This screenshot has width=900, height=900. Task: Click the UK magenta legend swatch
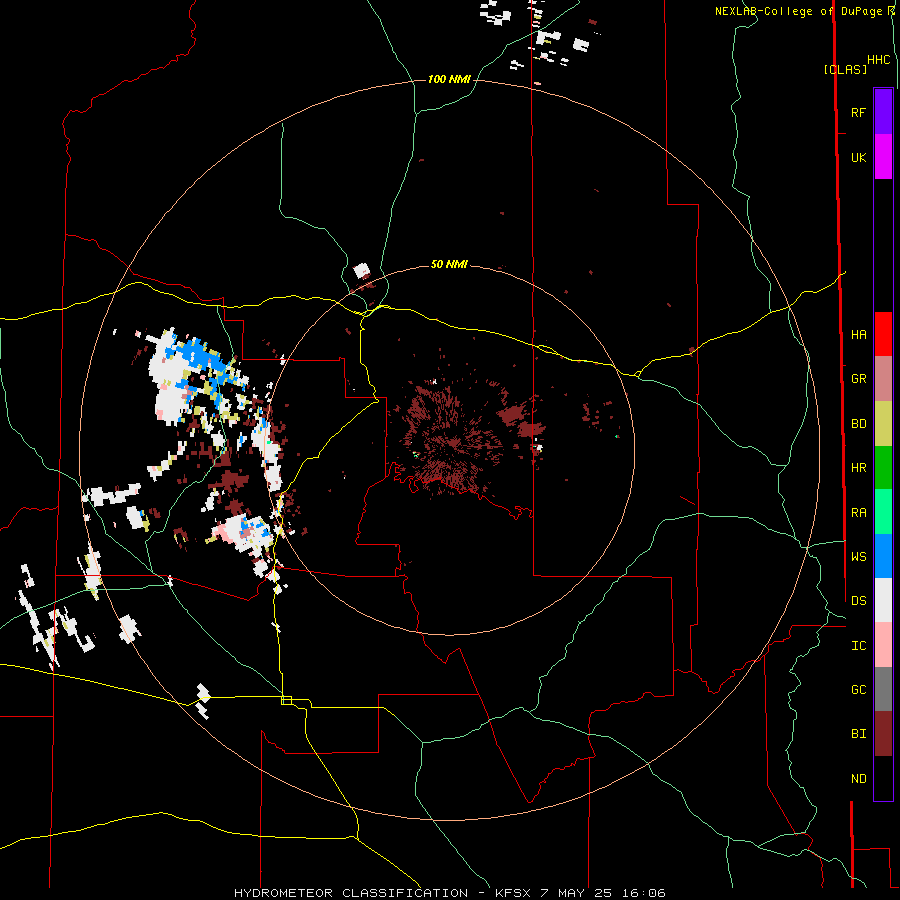pos(883,157)
